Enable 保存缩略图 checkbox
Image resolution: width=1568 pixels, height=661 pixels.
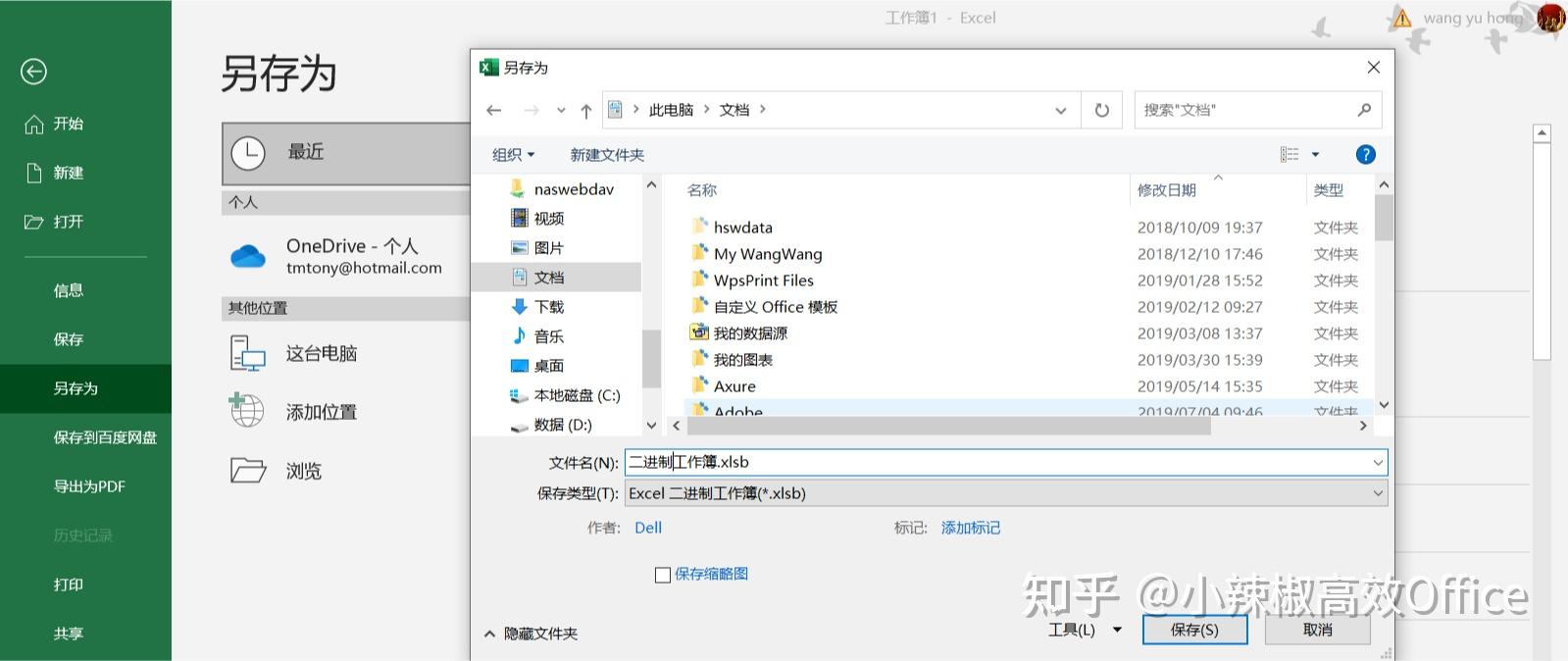[663, 575]
